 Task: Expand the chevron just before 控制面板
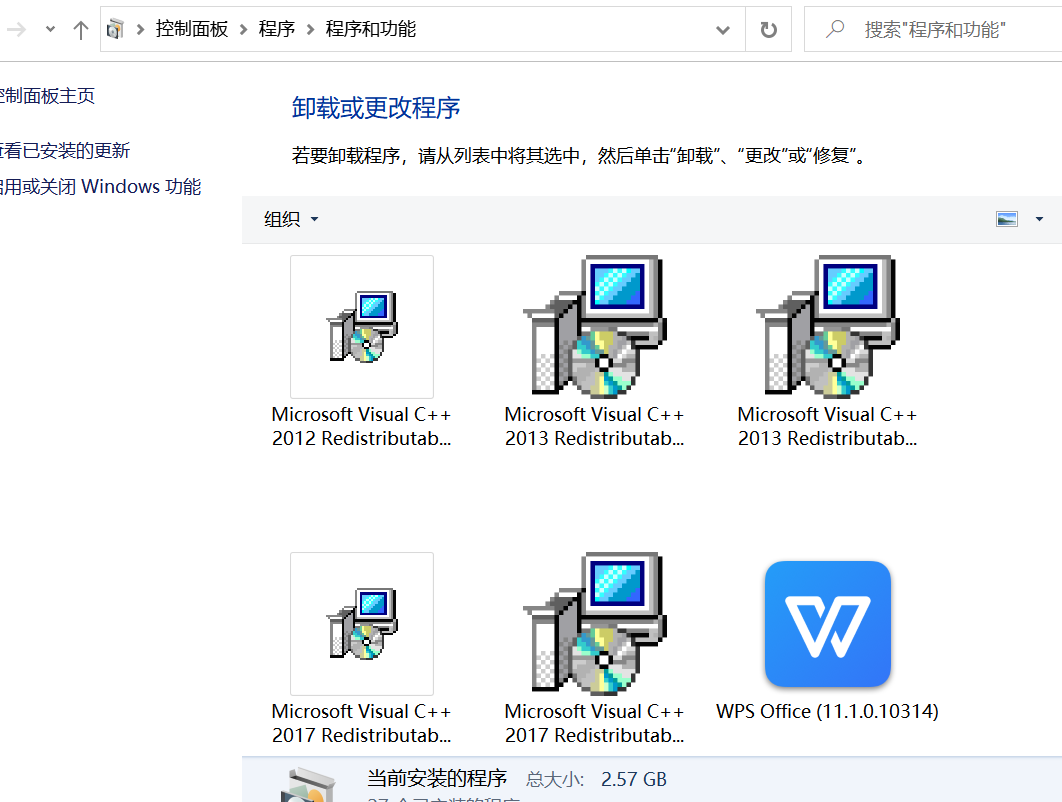[x=140, y=30]
